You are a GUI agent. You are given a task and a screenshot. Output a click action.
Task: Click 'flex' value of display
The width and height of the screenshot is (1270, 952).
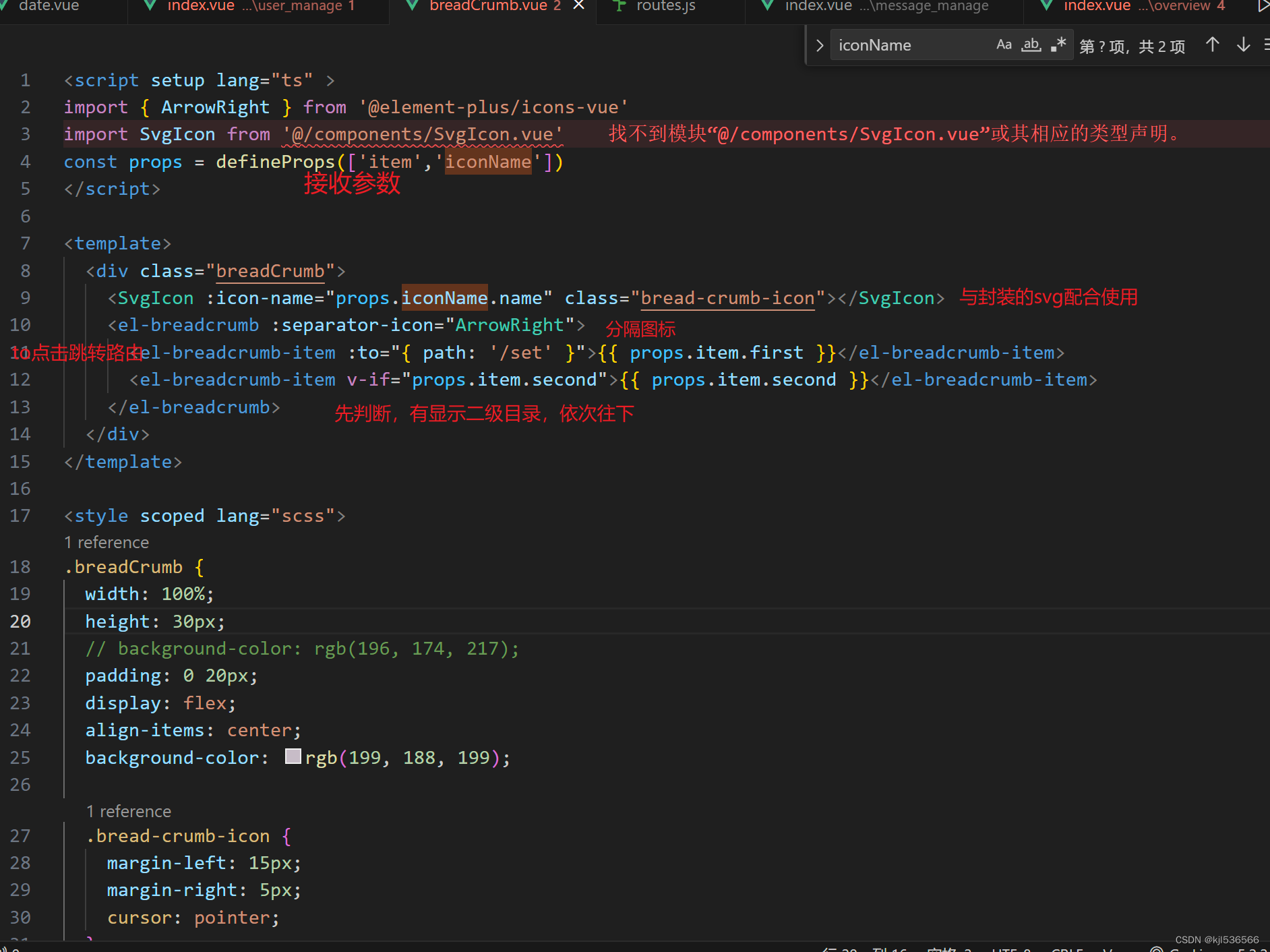pos(205,703)
